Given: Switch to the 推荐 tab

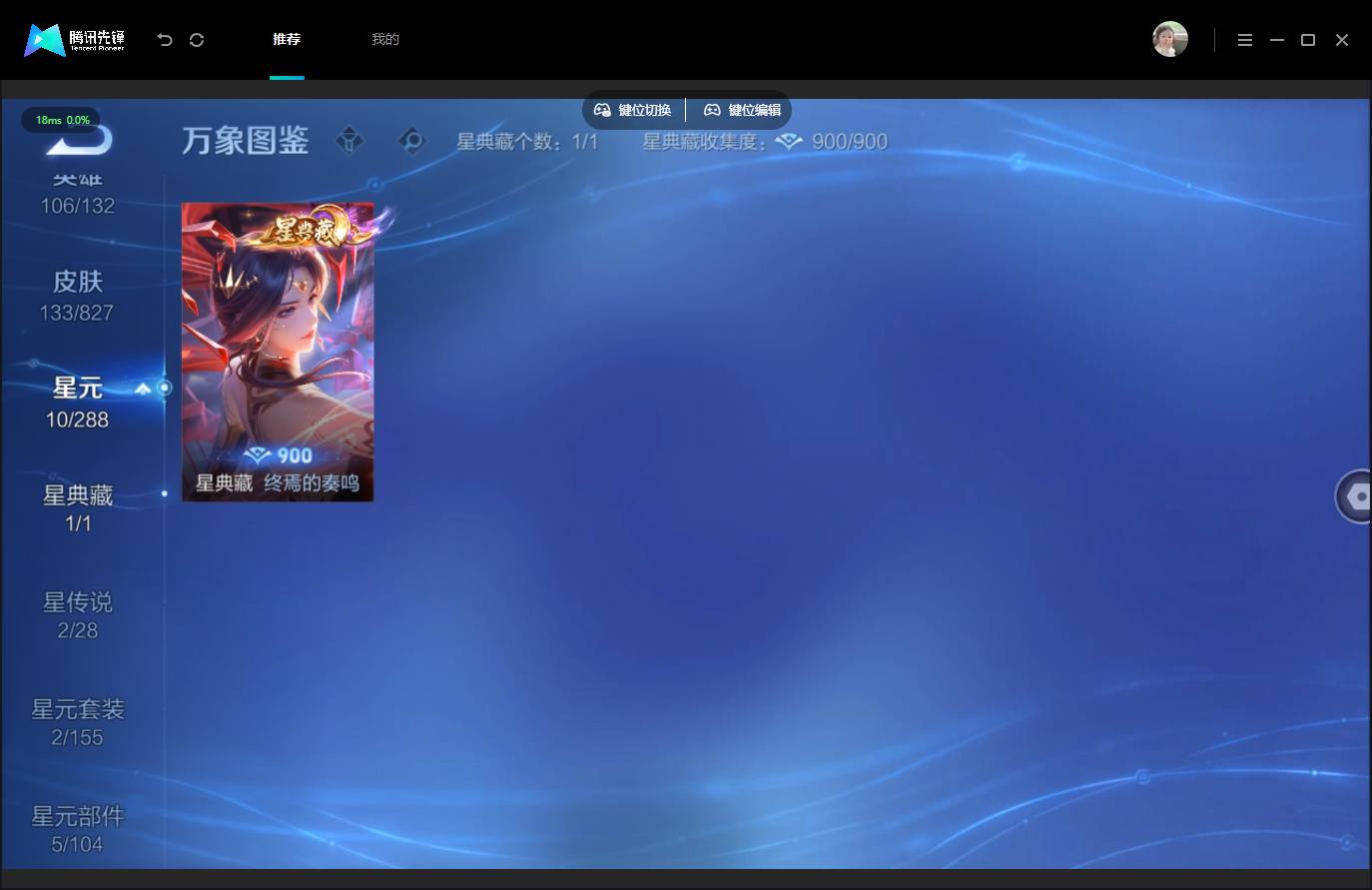Looking at the screenshot, I should coord(287,39).
